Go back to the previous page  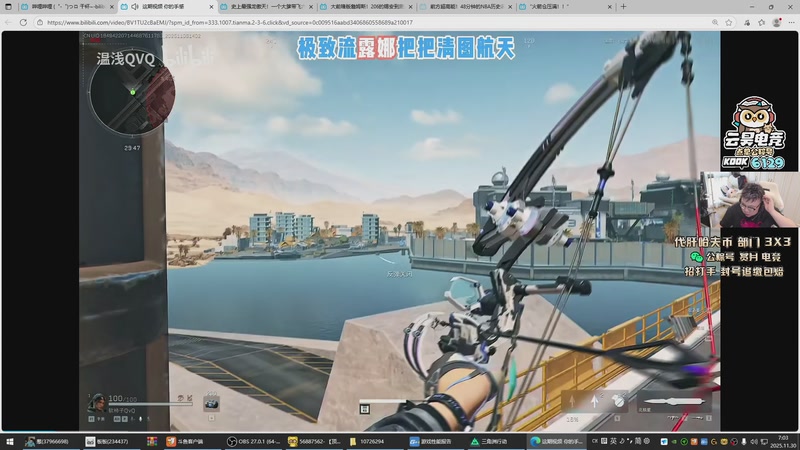click(x=8, y=22)
